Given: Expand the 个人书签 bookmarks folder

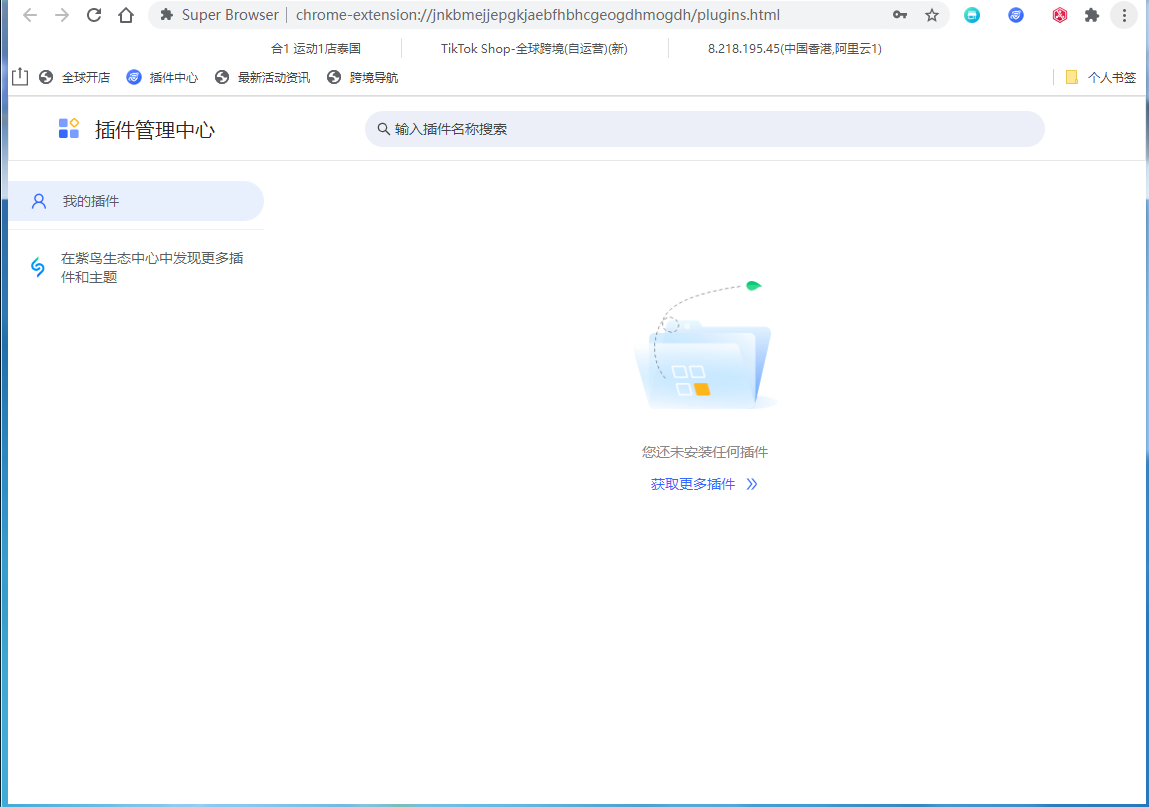Looking at the screenshot, I should 1101,77.
